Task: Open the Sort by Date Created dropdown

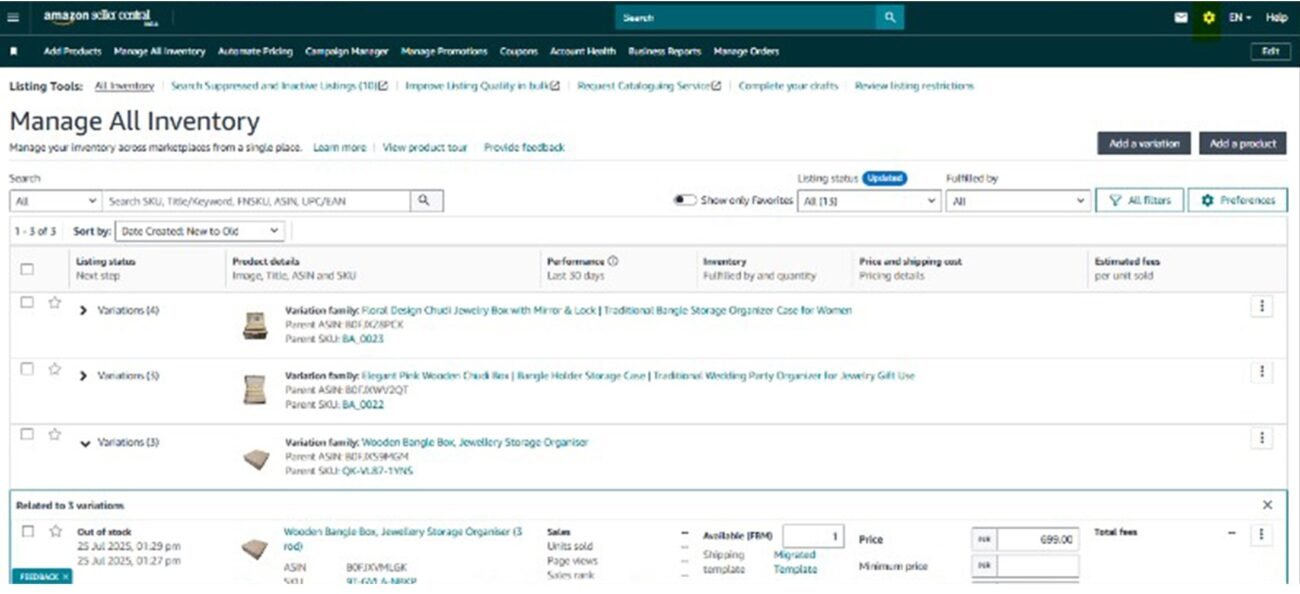Action: (x=200, y=231)
